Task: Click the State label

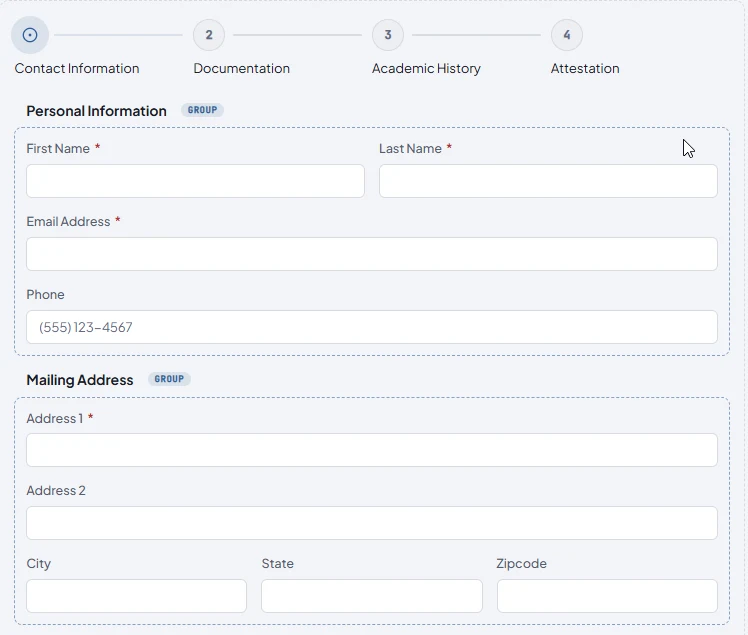Action: pyautogui.click(x=278, y=564)
